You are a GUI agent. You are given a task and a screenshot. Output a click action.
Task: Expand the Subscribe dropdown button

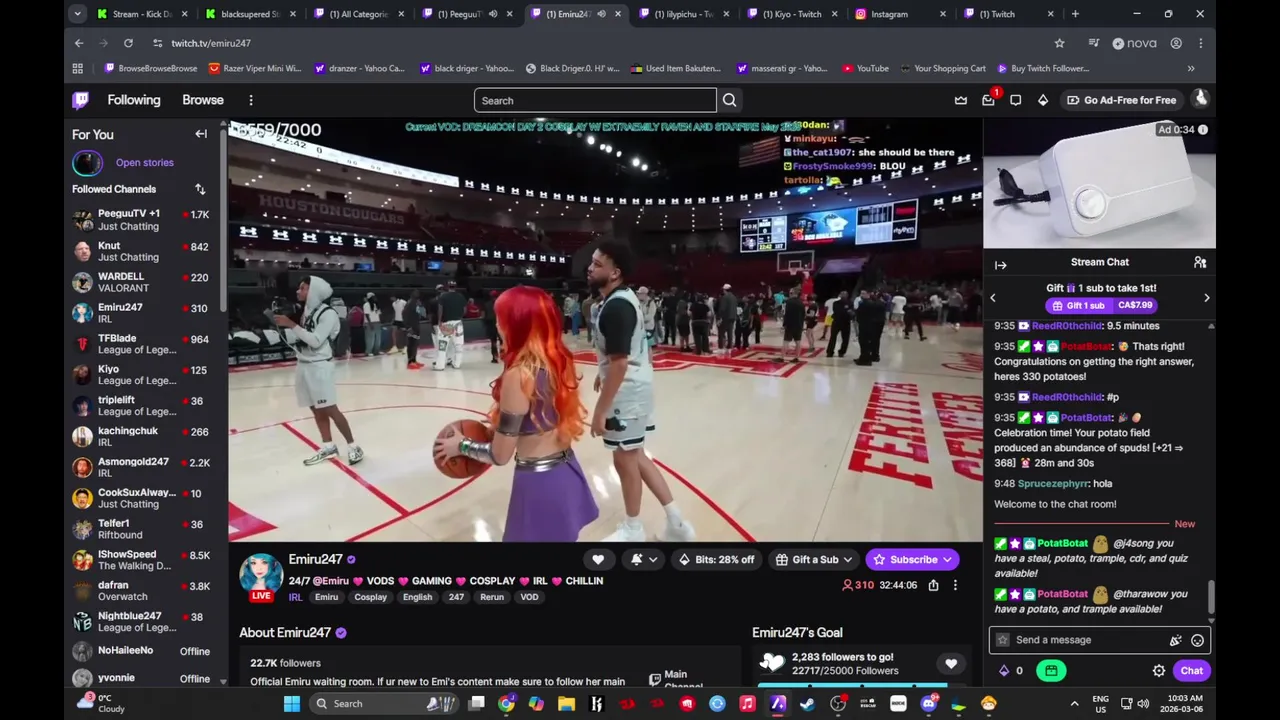948,560
